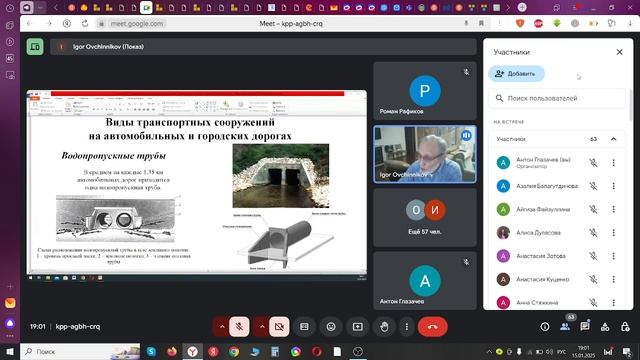Mute toggle for Анастасия Куценко row

(593, 279)
